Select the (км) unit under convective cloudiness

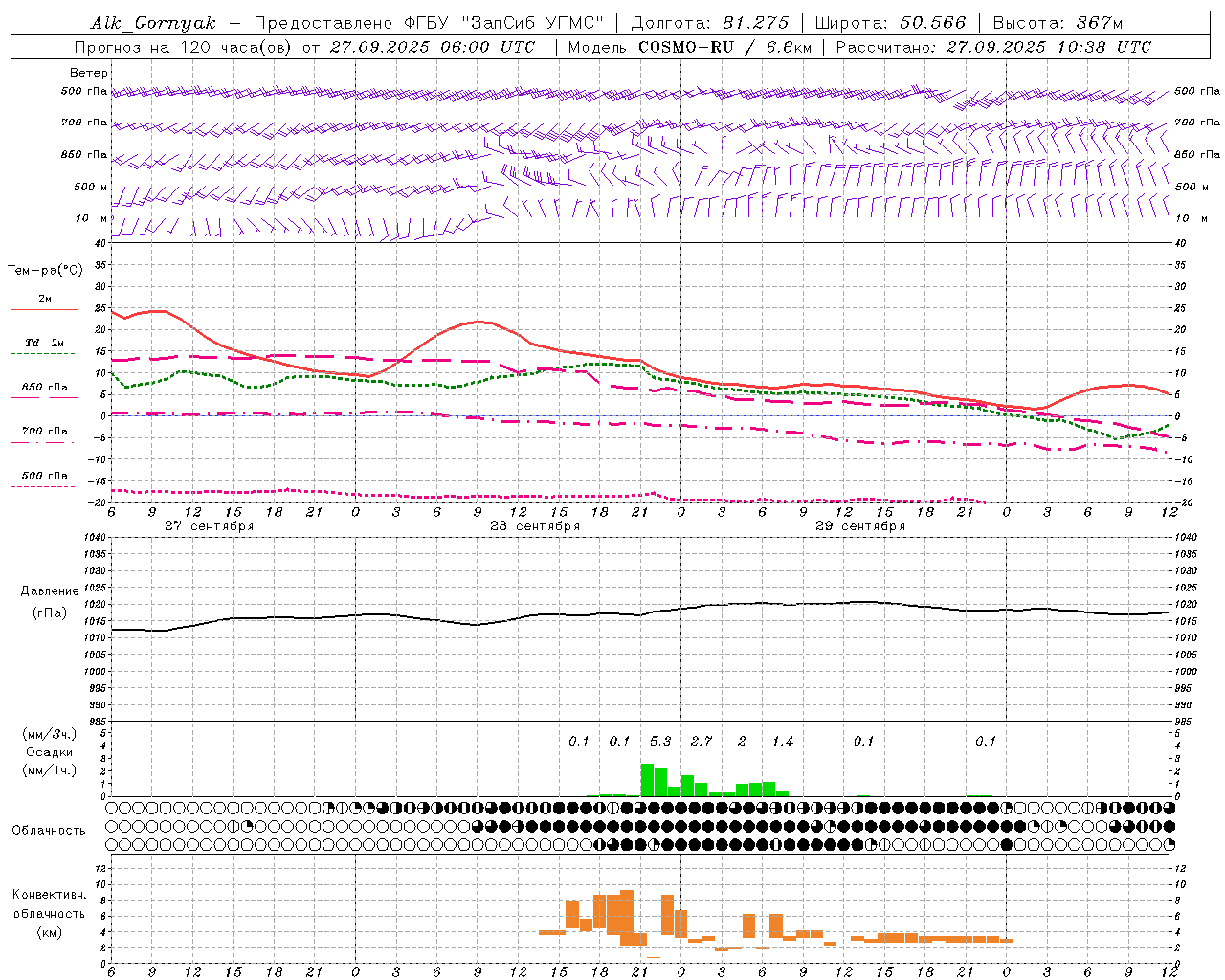point(50,931)
